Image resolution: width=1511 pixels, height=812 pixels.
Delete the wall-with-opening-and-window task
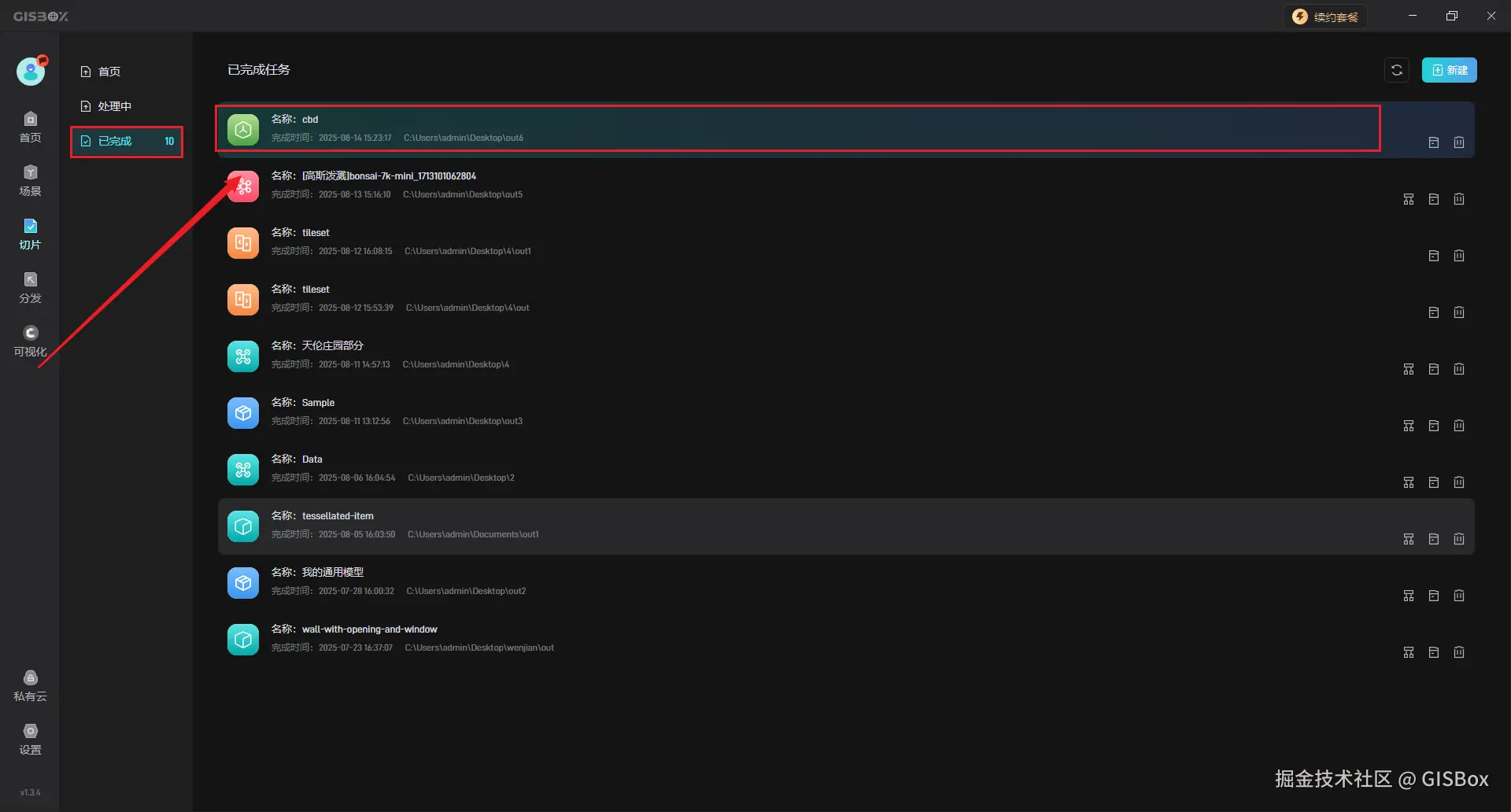[1459, 652]
